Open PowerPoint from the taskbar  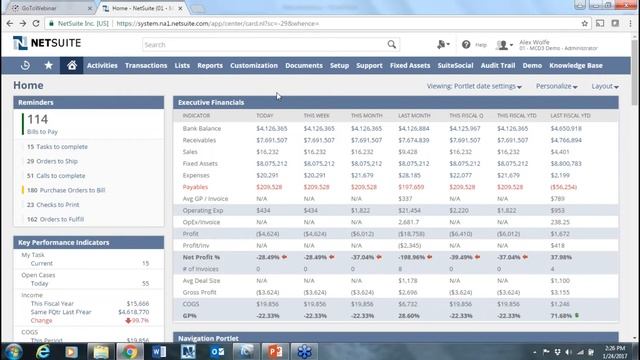(275, 352)
